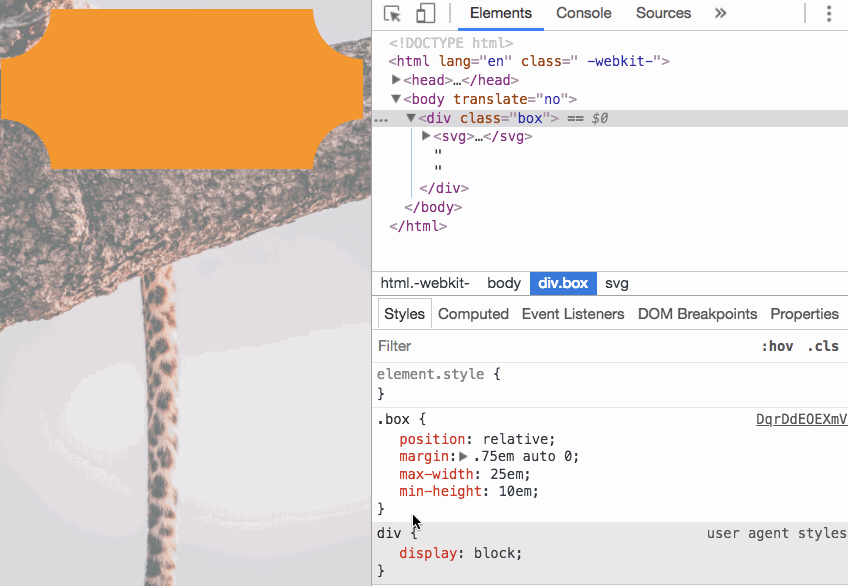The width and height of the screenshot is (848, 586).
Task: Edit the position: relative value
Action: pos(514,439)
